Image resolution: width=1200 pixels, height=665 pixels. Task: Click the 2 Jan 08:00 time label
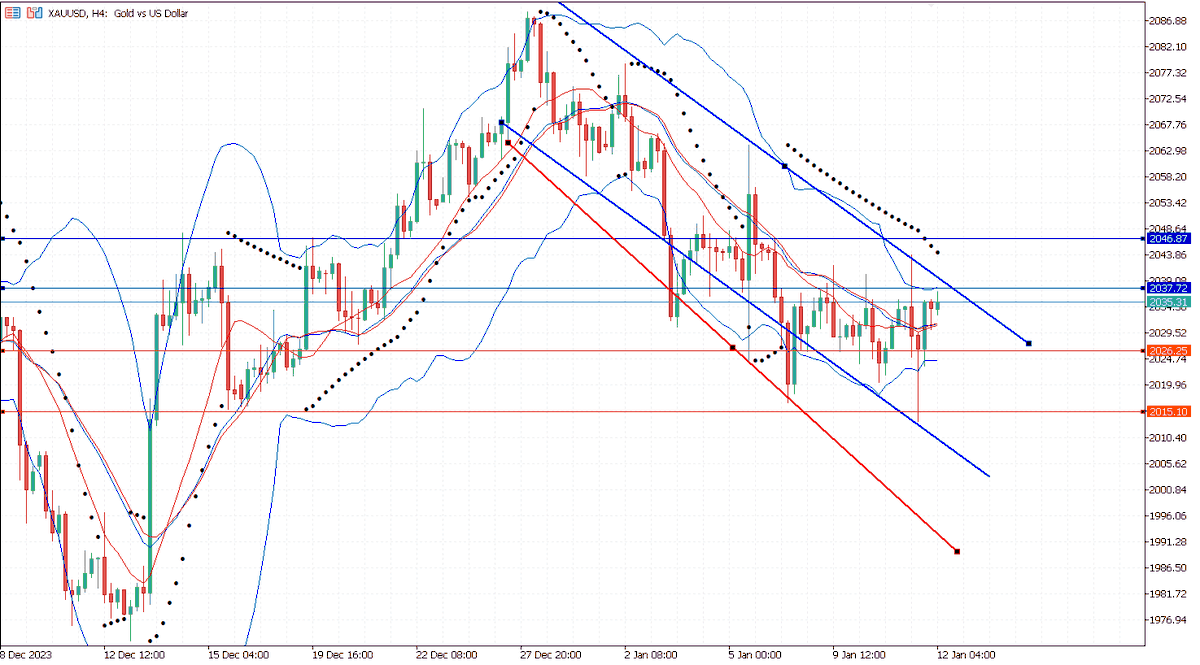(651, 655)
